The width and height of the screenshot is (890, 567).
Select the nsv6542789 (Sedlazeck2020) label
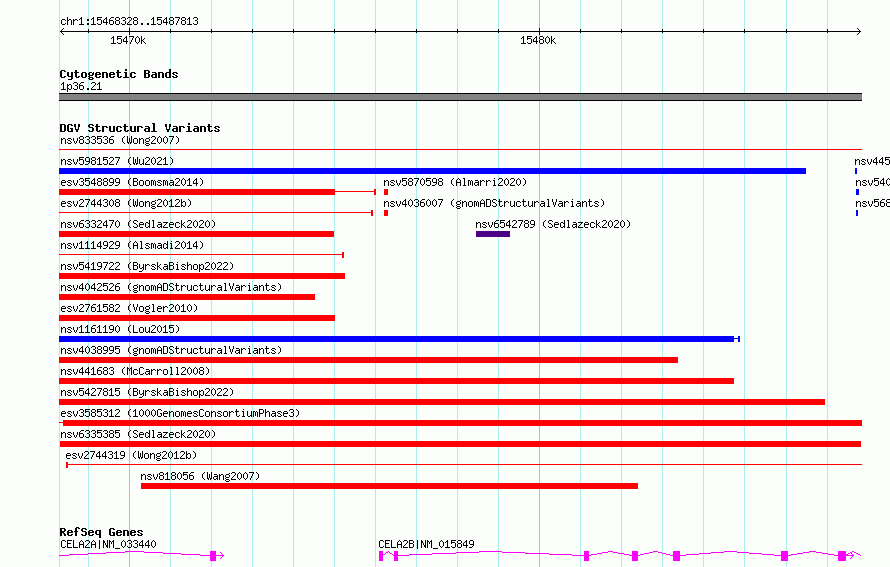tap(553, 224)
